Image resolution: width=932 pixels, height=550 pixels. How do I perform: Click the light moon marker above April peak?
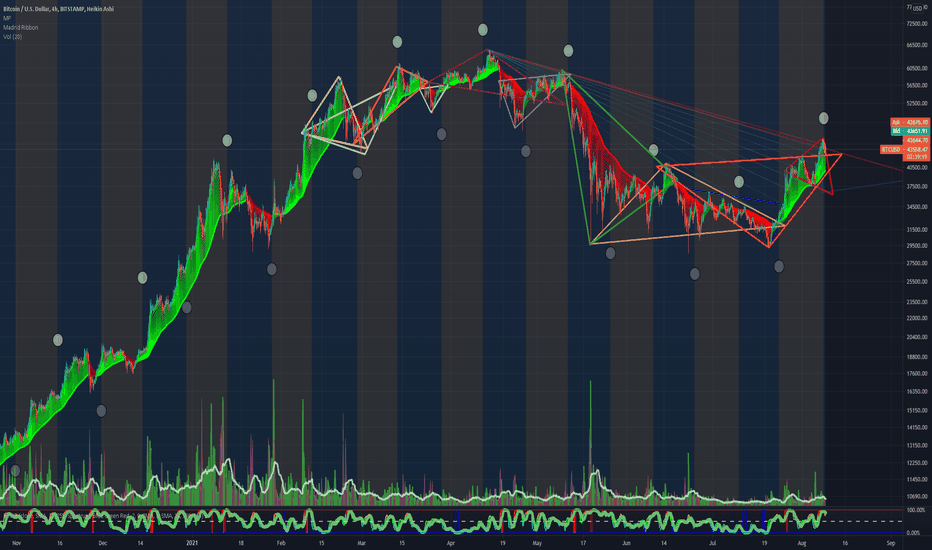coord(483,29)
